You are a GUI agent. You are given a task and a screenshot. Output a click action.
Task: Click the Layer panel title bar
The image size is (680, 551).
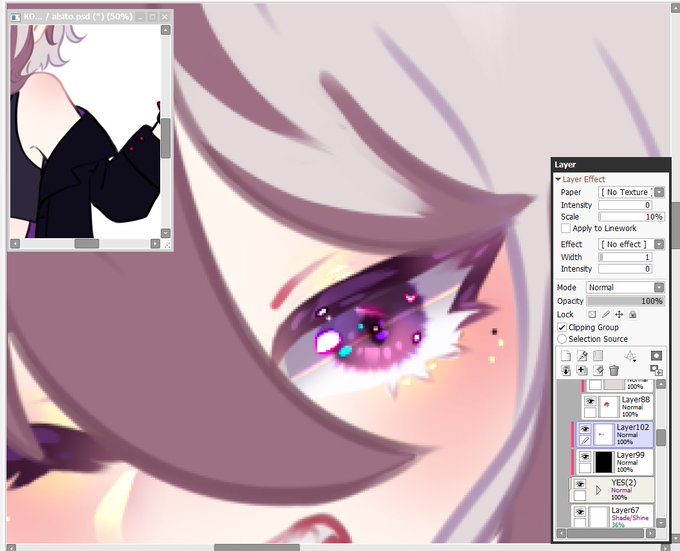[611, 165]
